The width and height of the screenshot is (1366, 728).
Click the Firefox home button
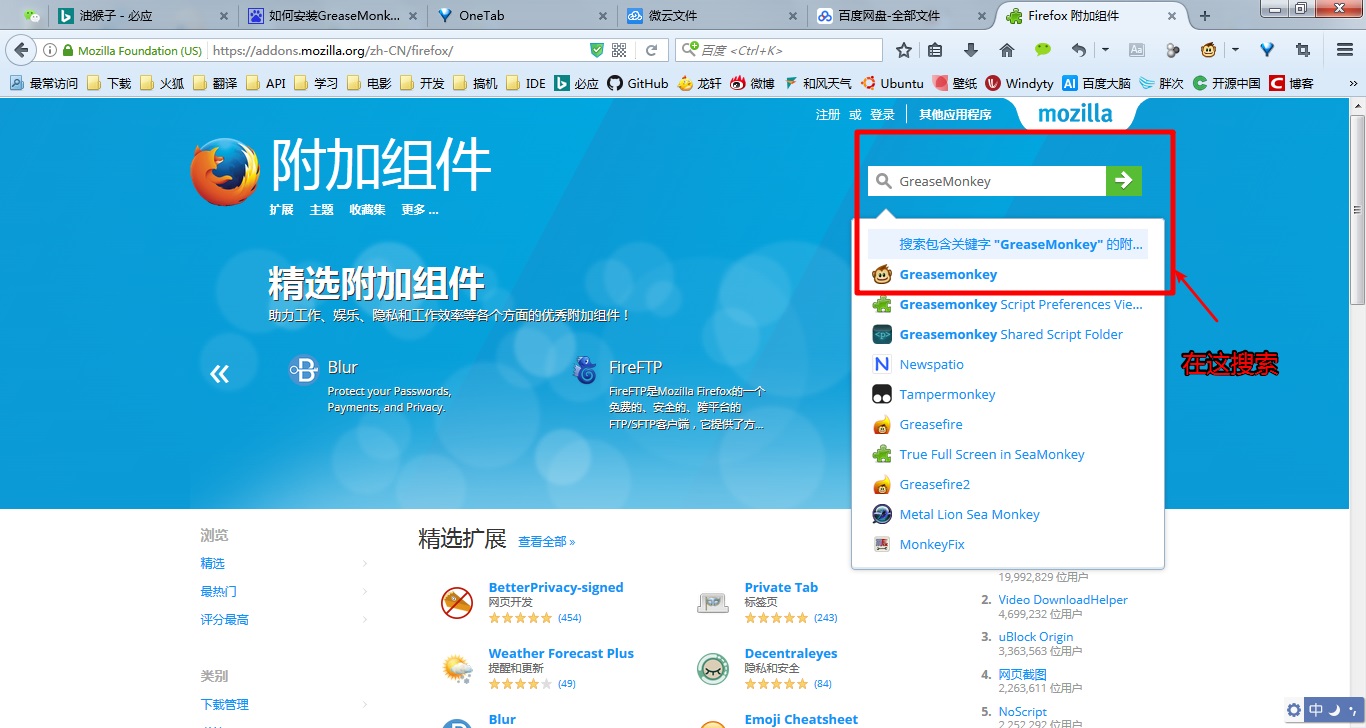[x=1007, y=49]
